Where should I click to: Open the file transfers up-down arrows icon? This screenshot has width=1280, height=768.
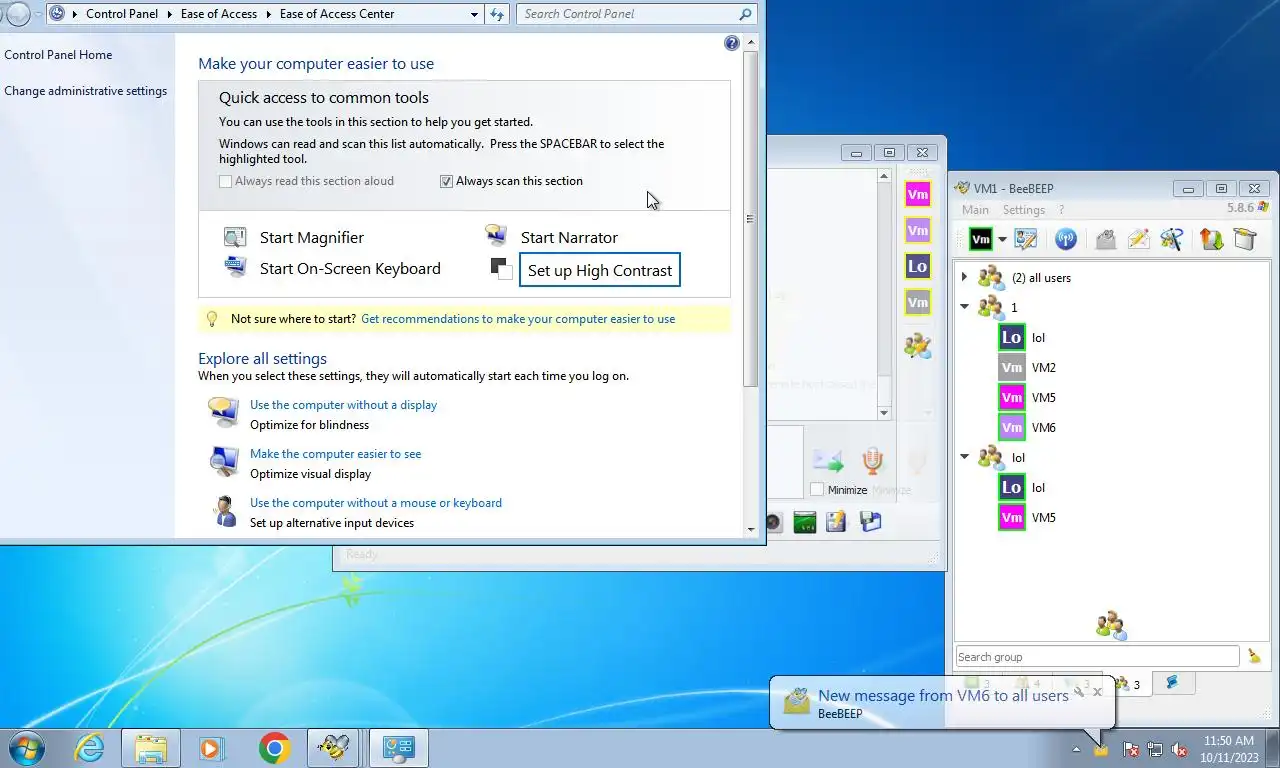1211,239
